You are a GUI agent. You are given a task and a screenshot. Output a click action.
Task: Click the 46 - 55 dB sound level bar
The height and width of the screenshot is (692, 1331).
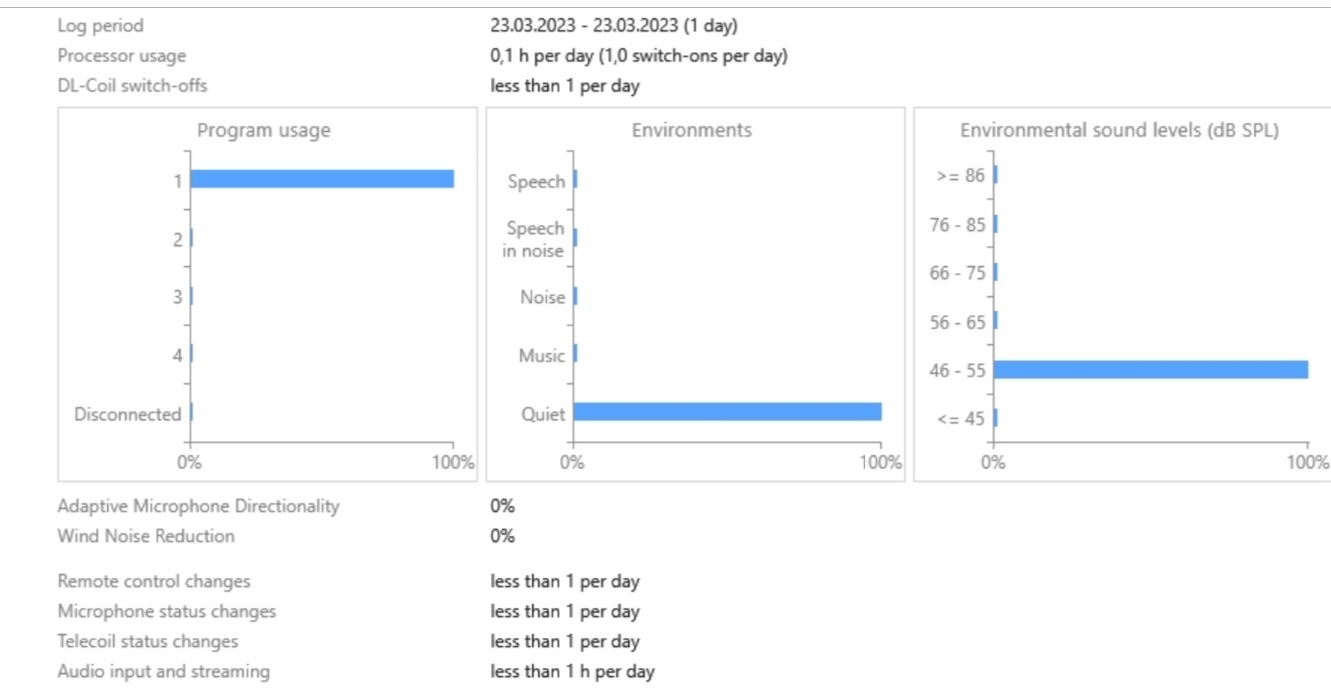tap(1150, 370)
